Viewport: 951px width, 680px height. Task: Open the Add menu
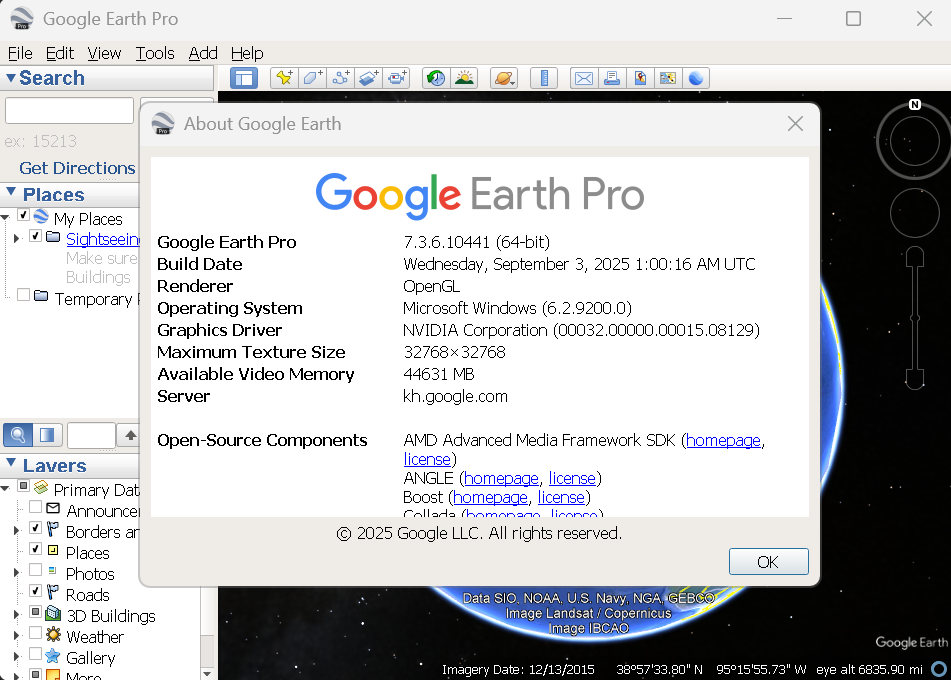coord(203,53)
